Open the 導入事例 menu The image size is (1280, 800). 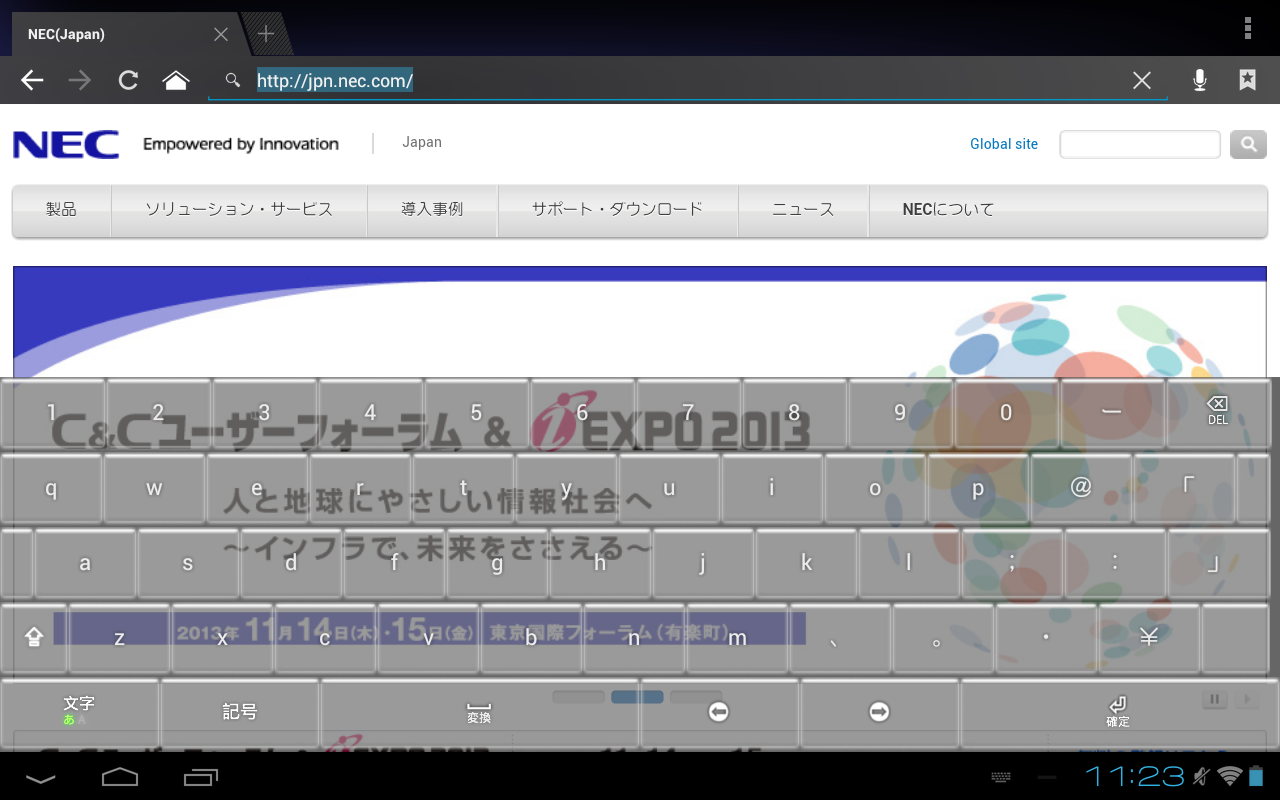tap(432, 210)
